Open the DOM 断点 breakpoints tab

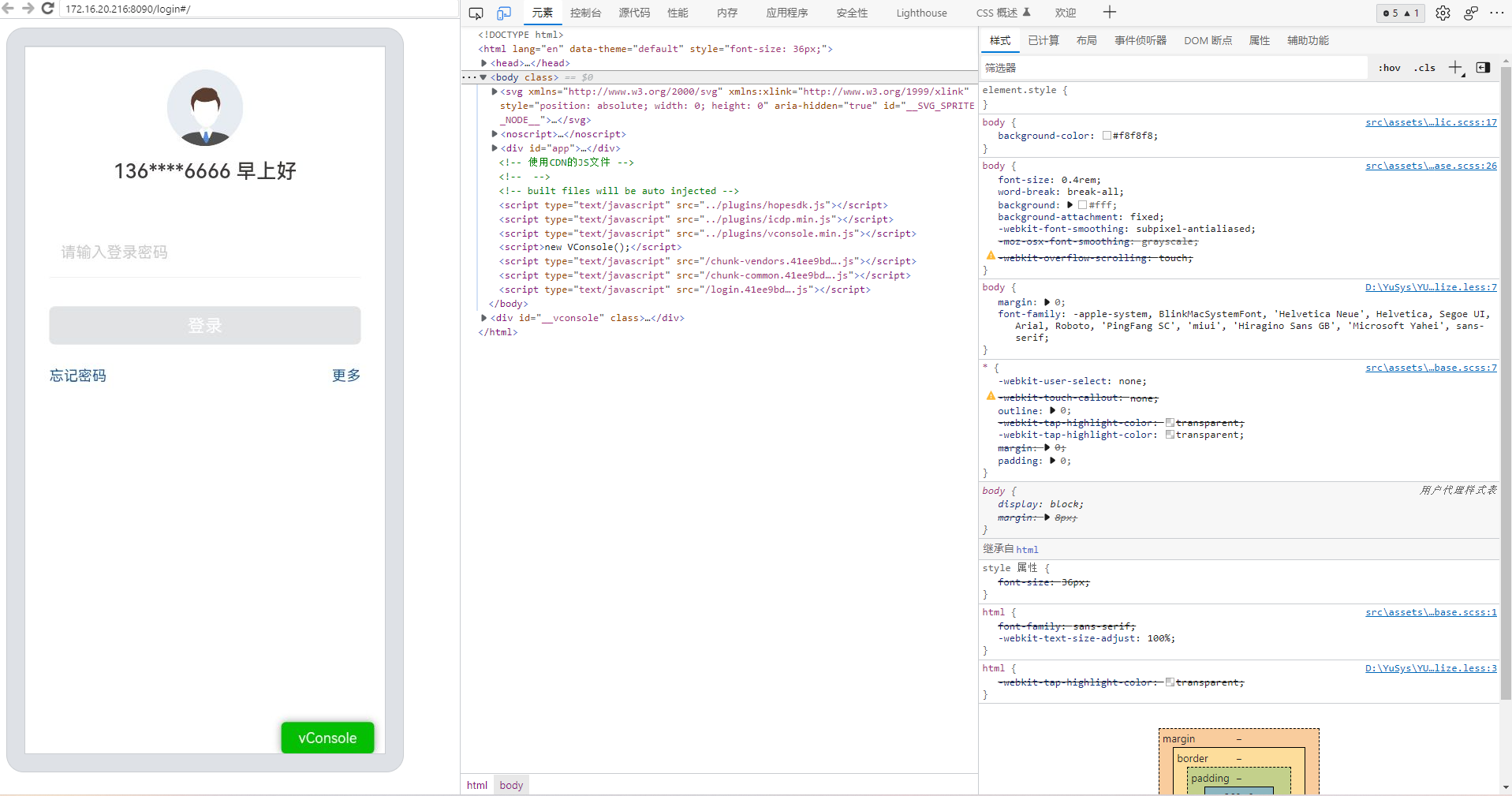click(1208, 40)
